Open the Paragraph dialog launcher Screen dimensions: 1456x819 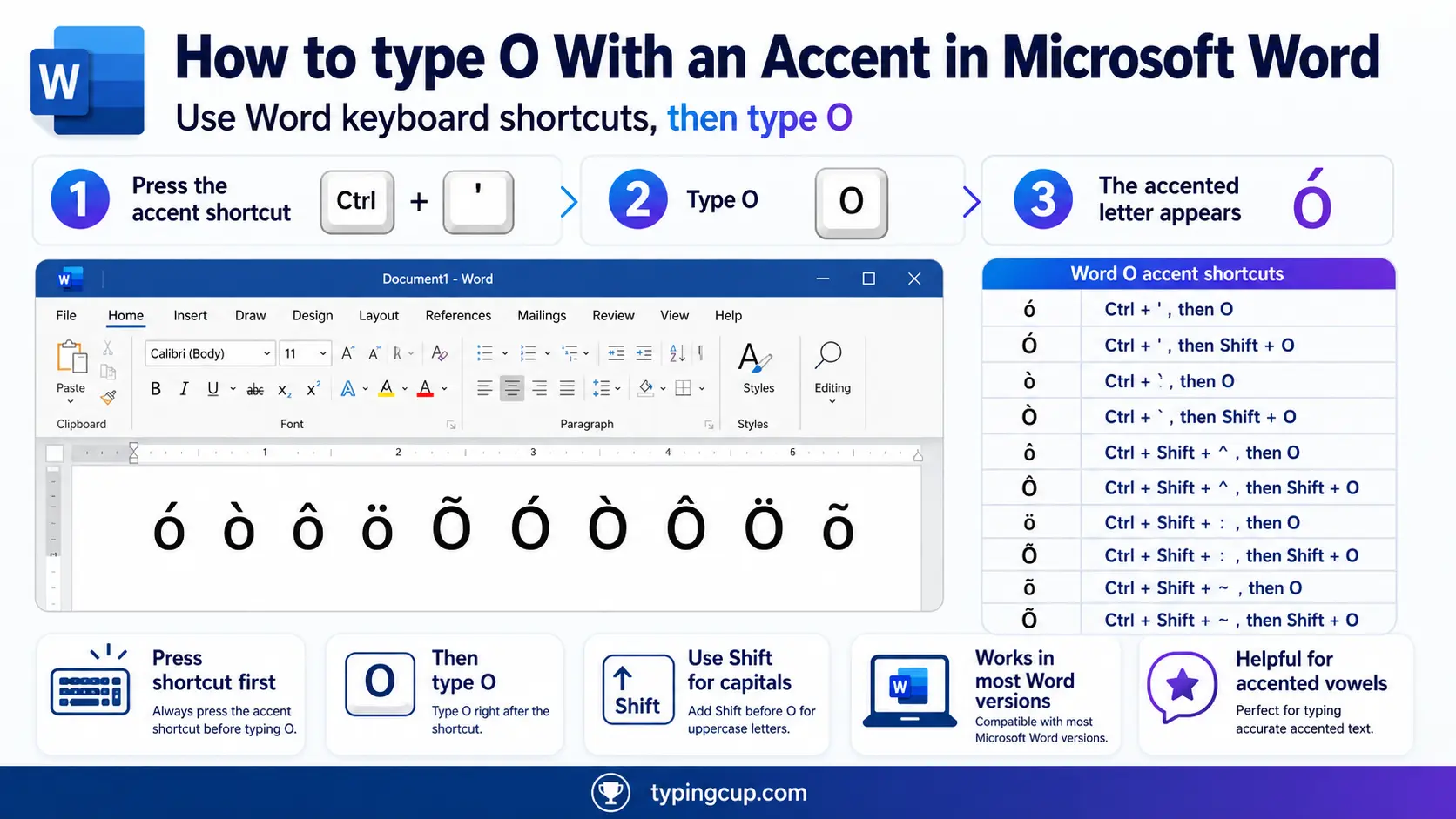coord(709,425)
